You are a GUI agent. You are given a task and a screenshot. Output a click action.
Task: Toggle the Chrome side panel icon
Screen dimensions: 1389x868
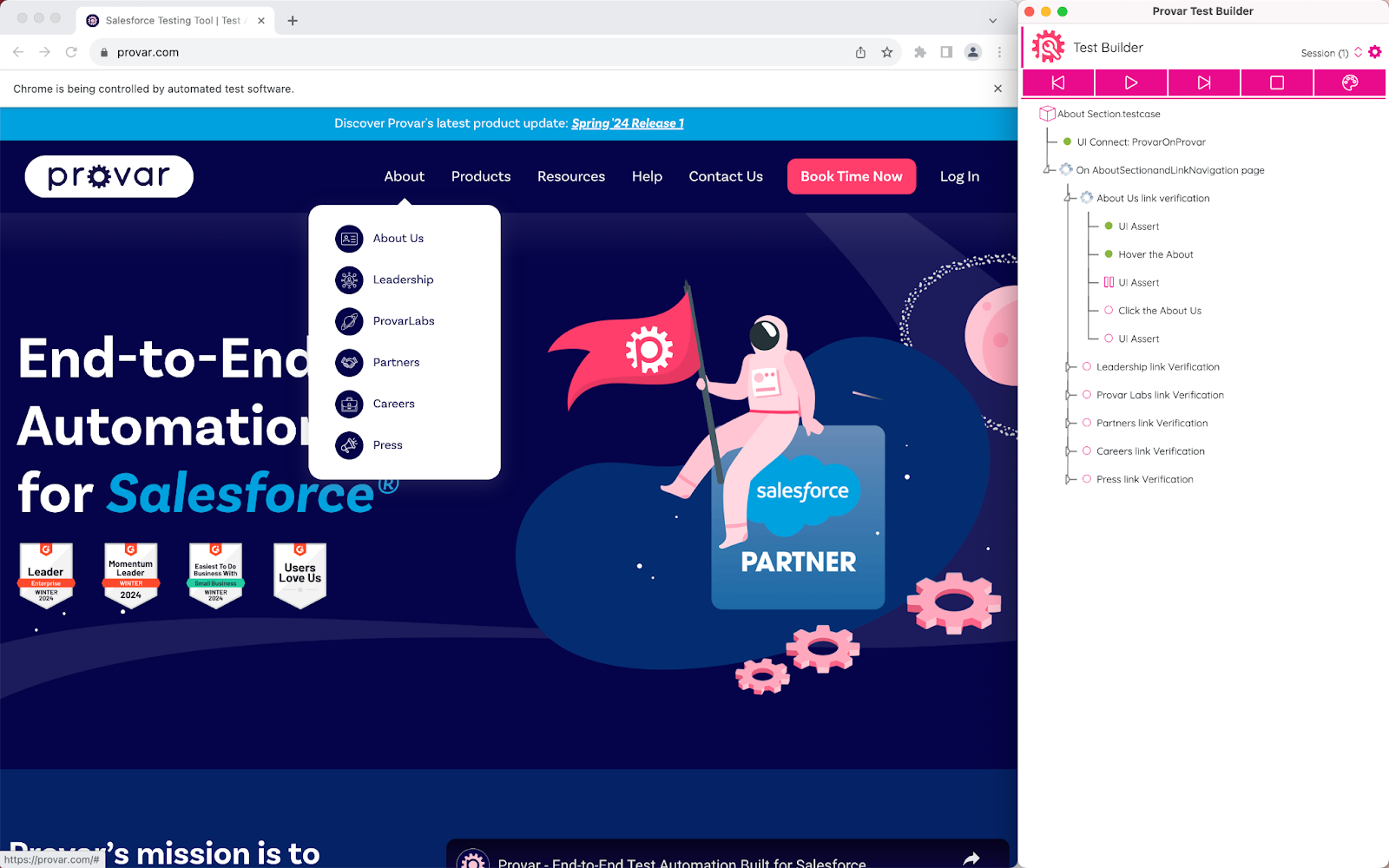click(x=946, y=52)
